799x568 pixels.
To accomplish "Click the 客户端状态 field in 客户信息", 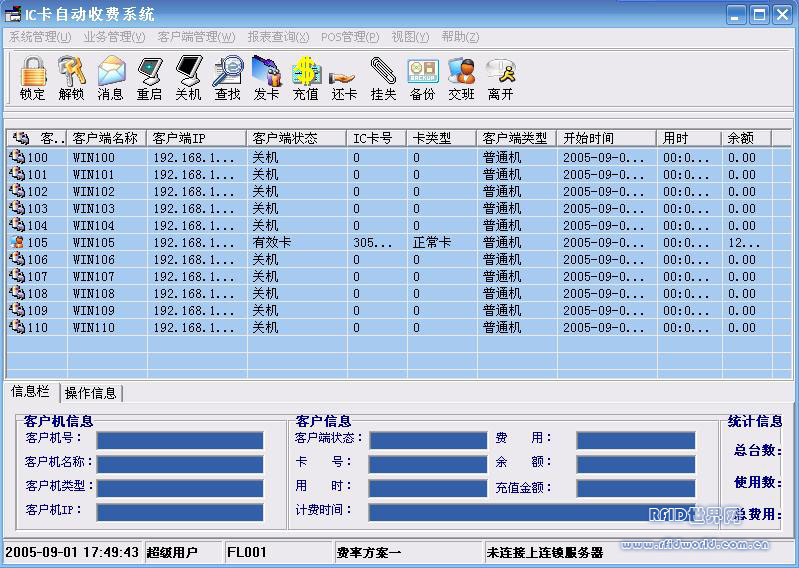I will (428, 440).
